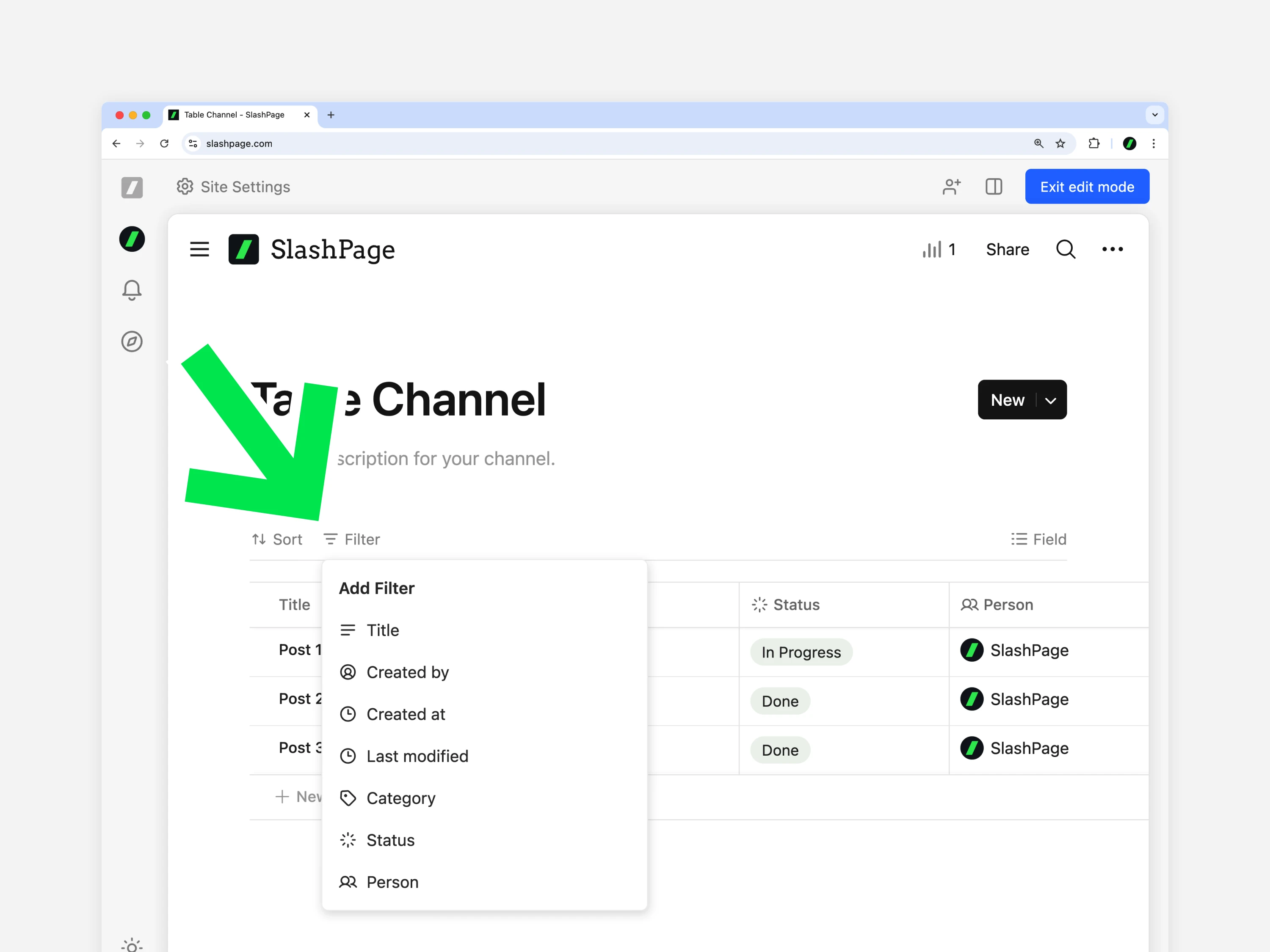This screenshot has height=952, width=1270.
Task: Select the green SlashPage workspace avatar in sidebar
Action: coord(132,239)
